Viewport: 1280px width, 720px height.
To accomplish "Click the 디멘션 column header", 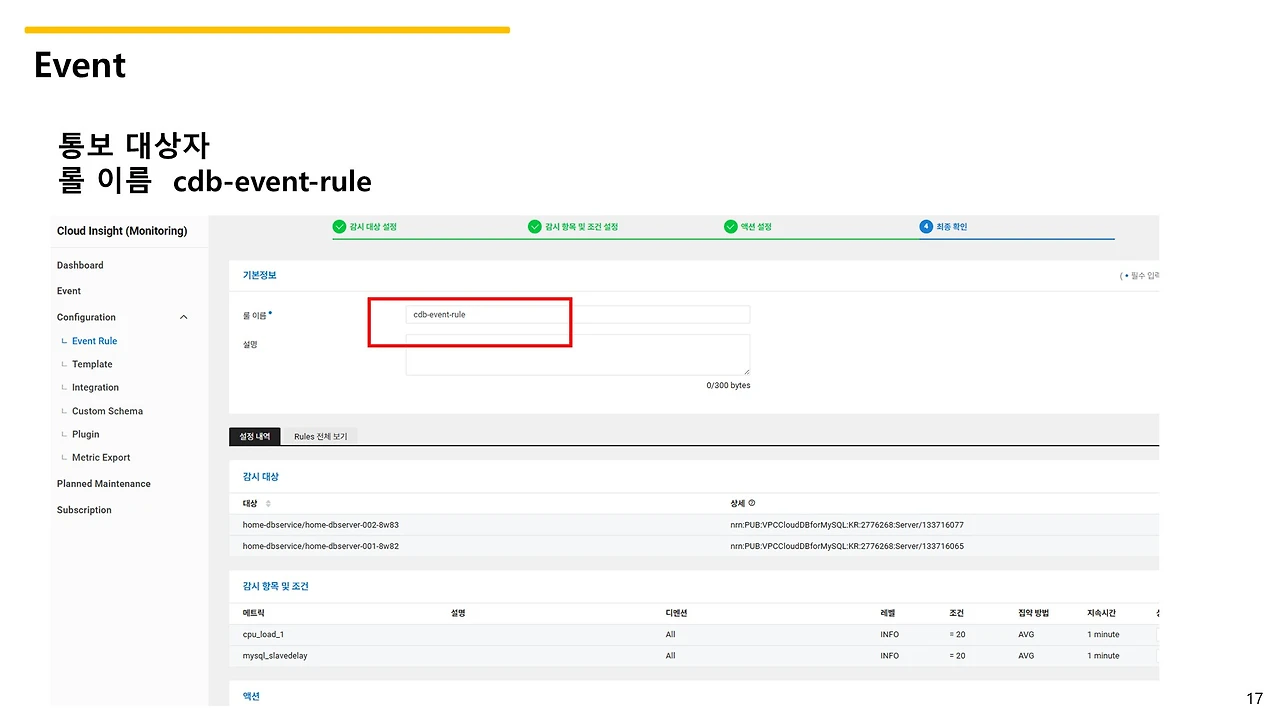I will click(x=676, y=613).
